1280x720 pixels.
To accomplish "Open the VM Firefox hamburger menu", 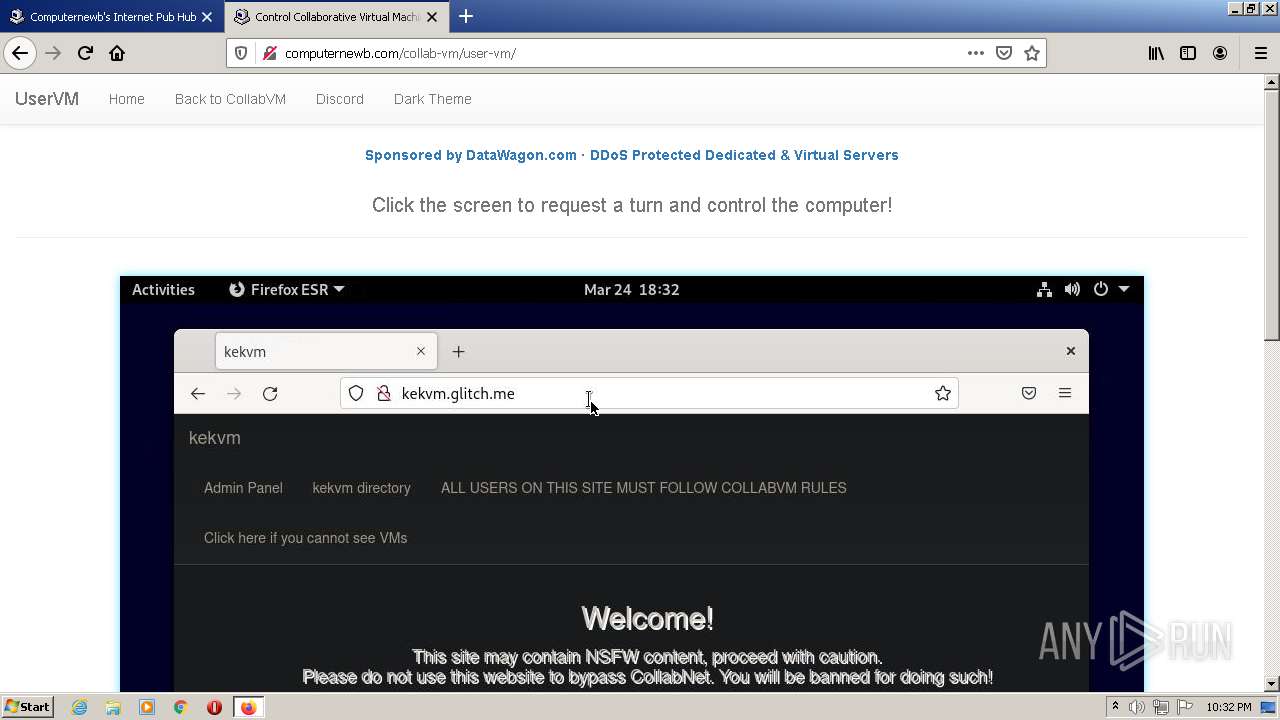I will [x=1065, y=393].
